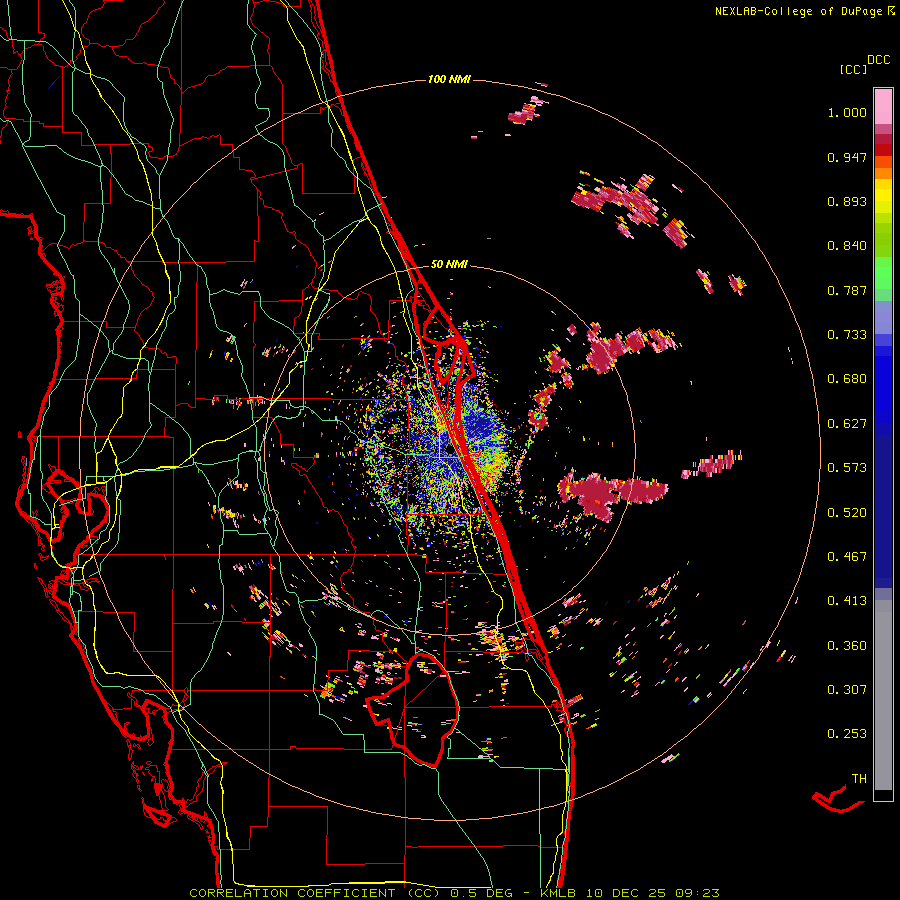The image size is (900, 900).
Task: Click the DCC label above the color scale
Action: point(879,60)
